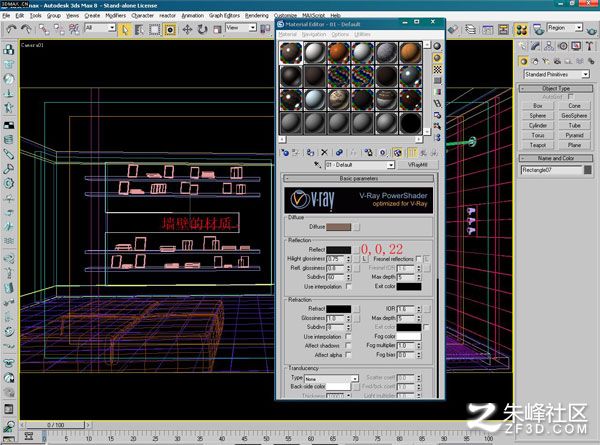Collapse the Basic parameters rollout
Viewport: 600px width, 445px height.
(x=359, y=178)
